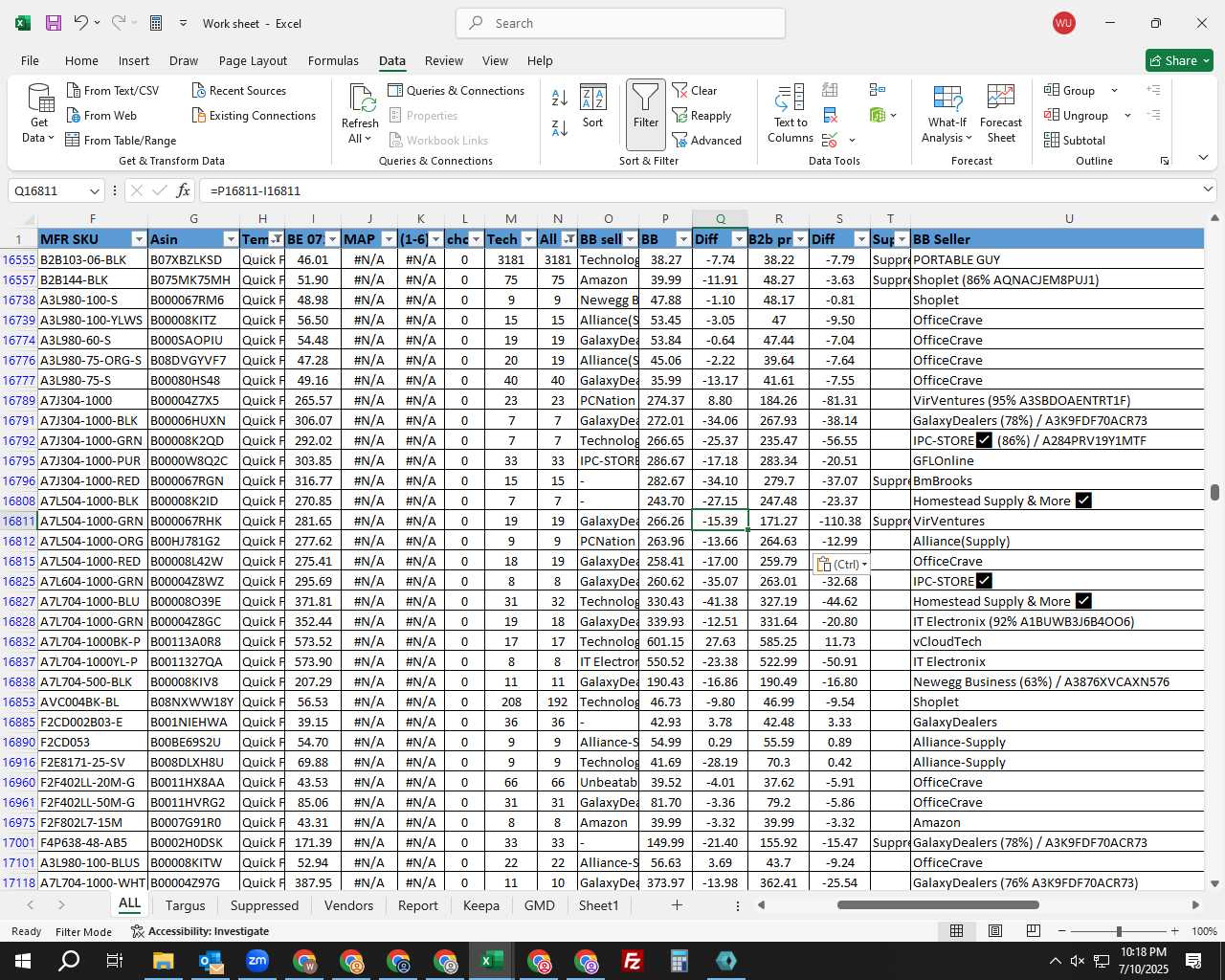Expand the Name Box dropdown

94,190
